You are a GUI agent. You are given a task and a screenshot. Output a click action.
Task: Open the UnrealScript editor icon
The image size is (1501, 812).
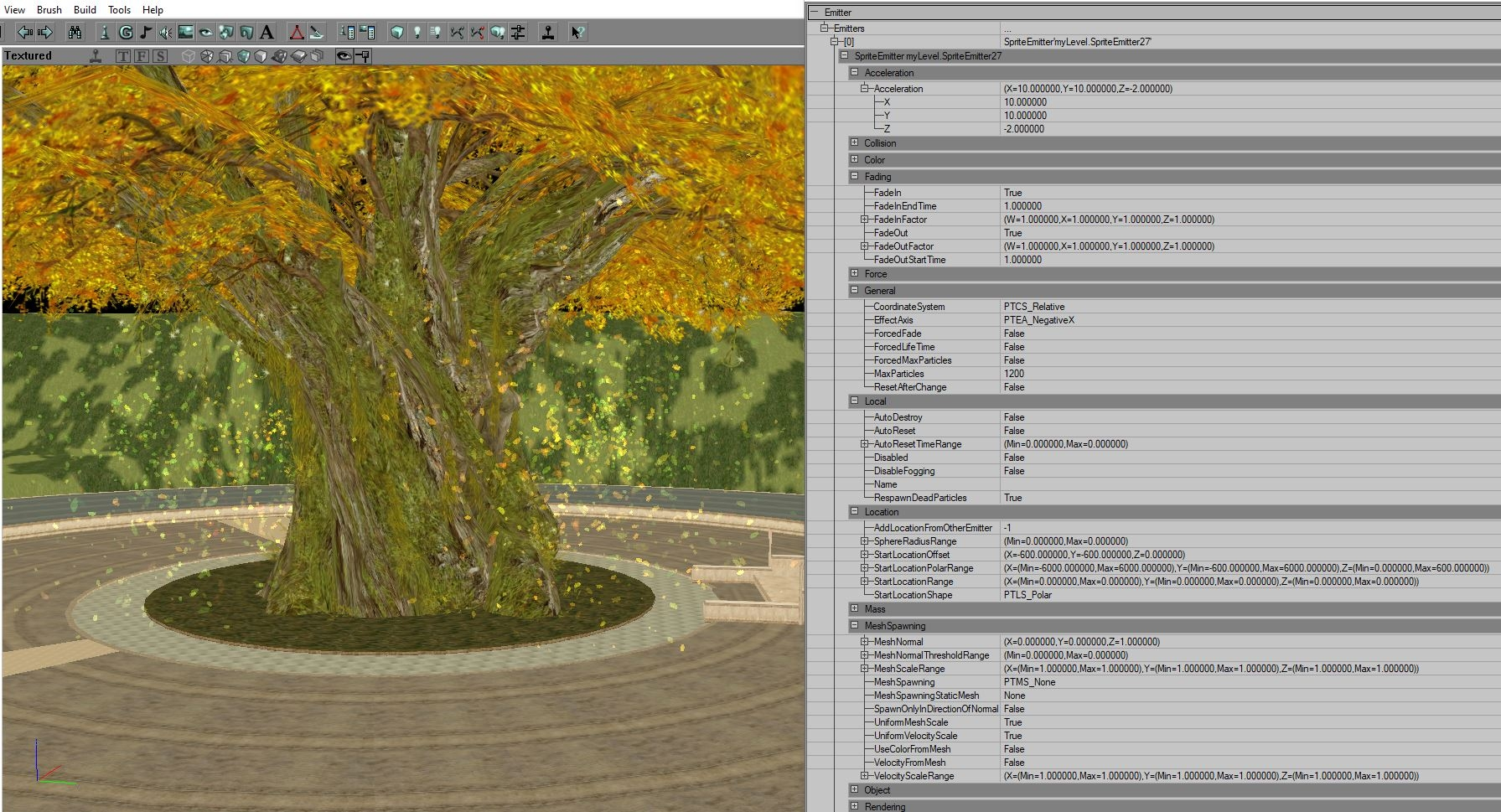click(x=317, y=33)
